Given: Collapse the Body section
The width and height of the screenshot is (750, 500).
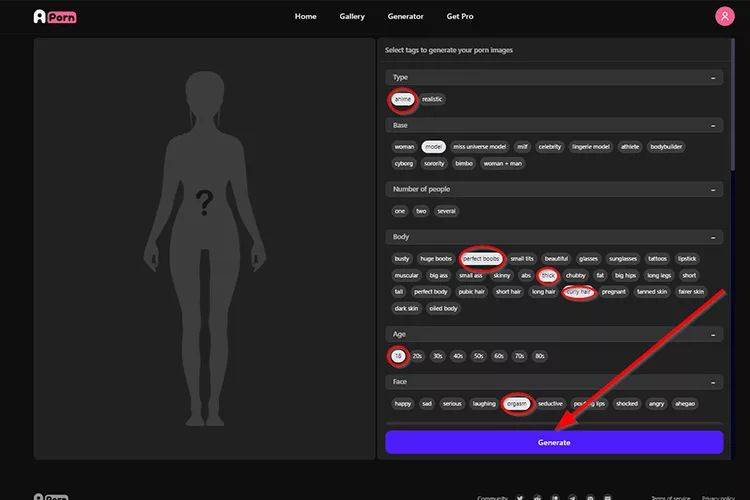Looking at the screenshot, I should click(x=713, y=237).
